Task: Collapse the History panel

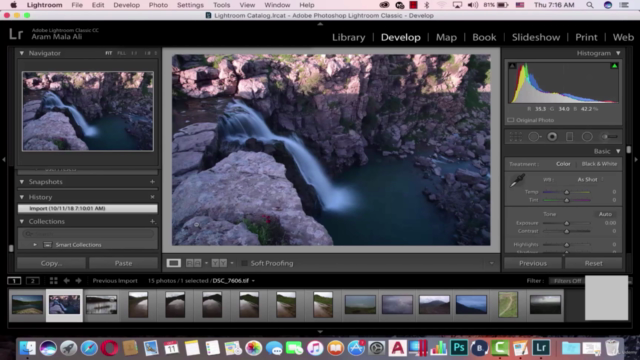Action: (22, 197)
